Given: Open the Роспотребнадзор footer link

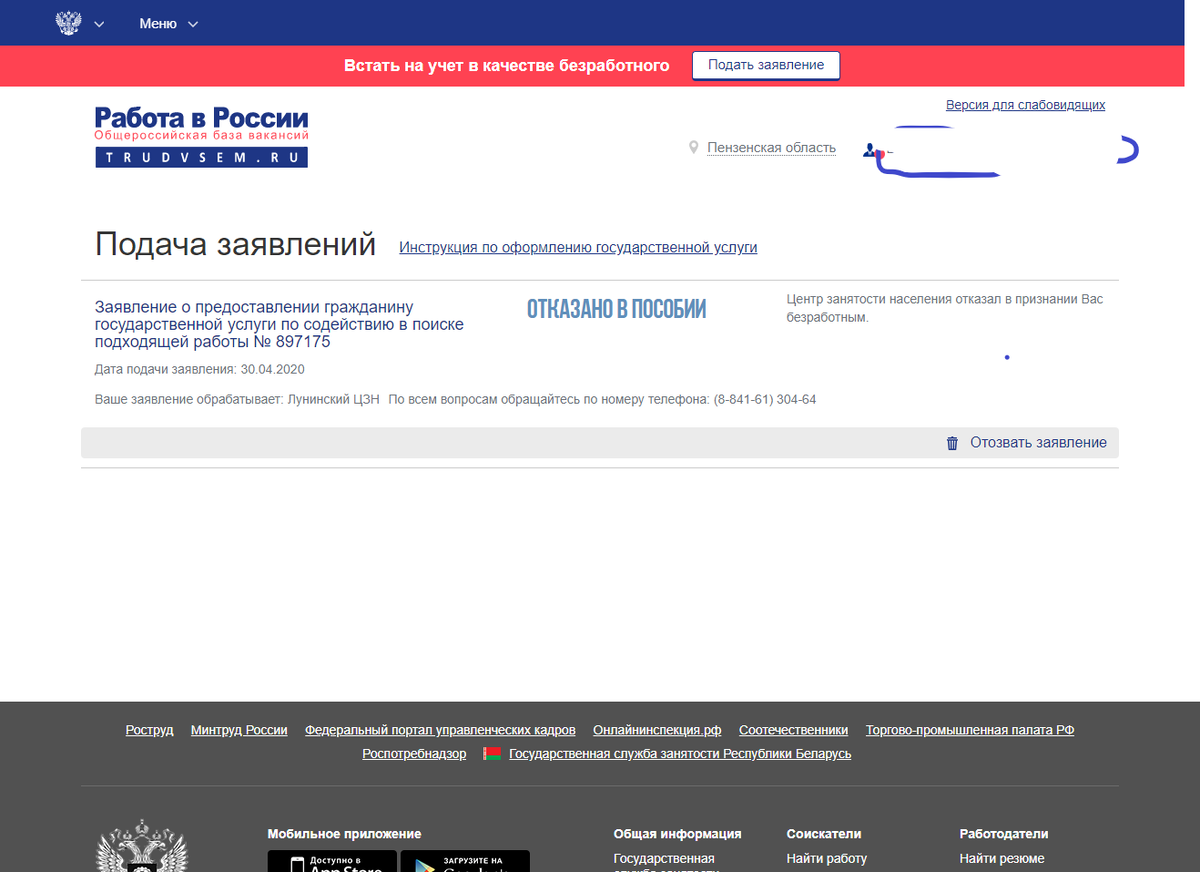Looking at the screenshot, I should (x=414, y=754).
